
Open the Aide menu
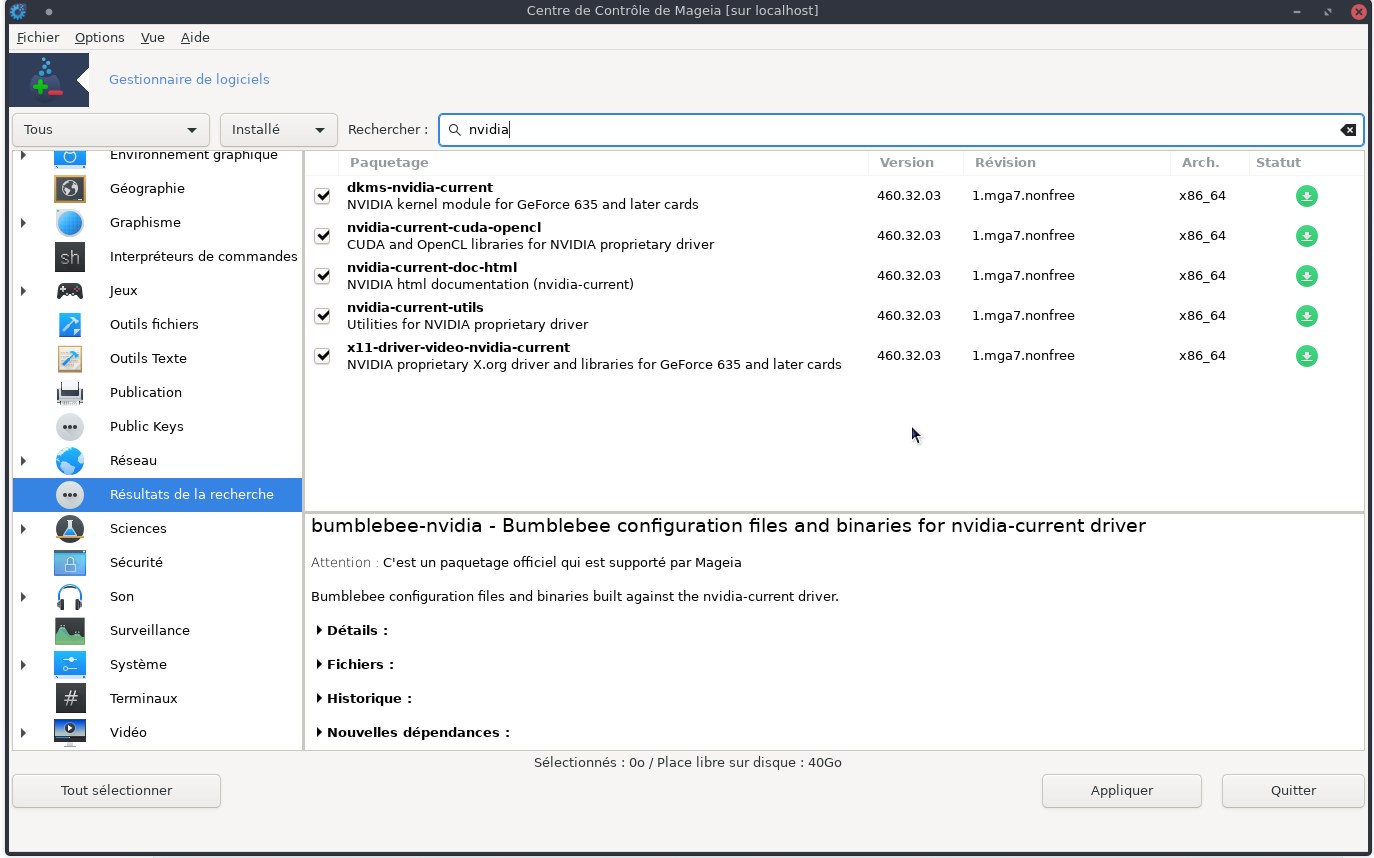coord(195,37)
